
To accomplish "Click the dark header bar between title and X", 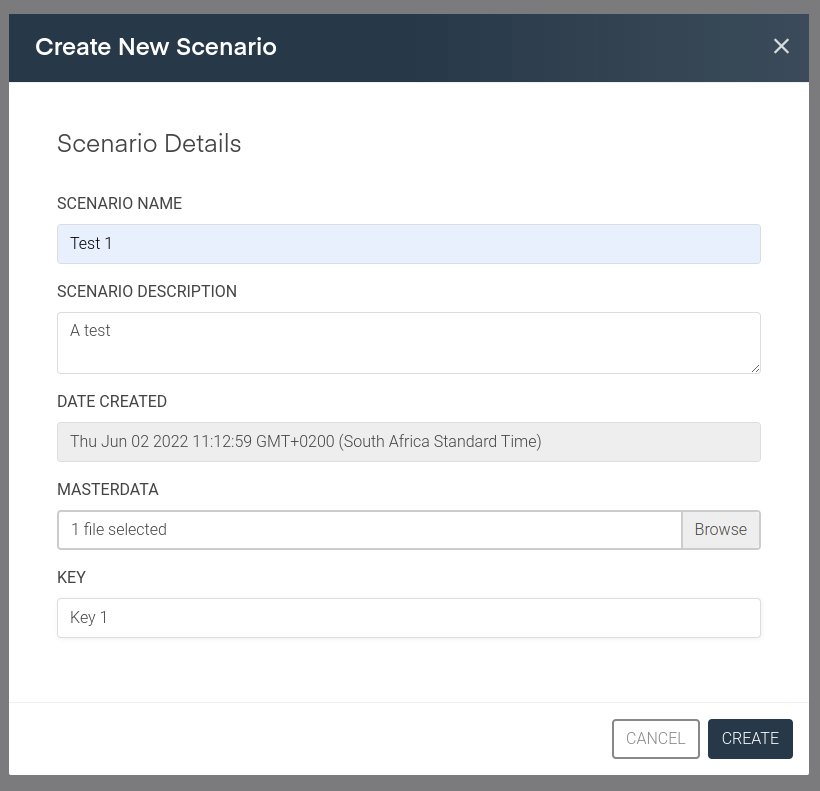I will (x=520, y=47).
